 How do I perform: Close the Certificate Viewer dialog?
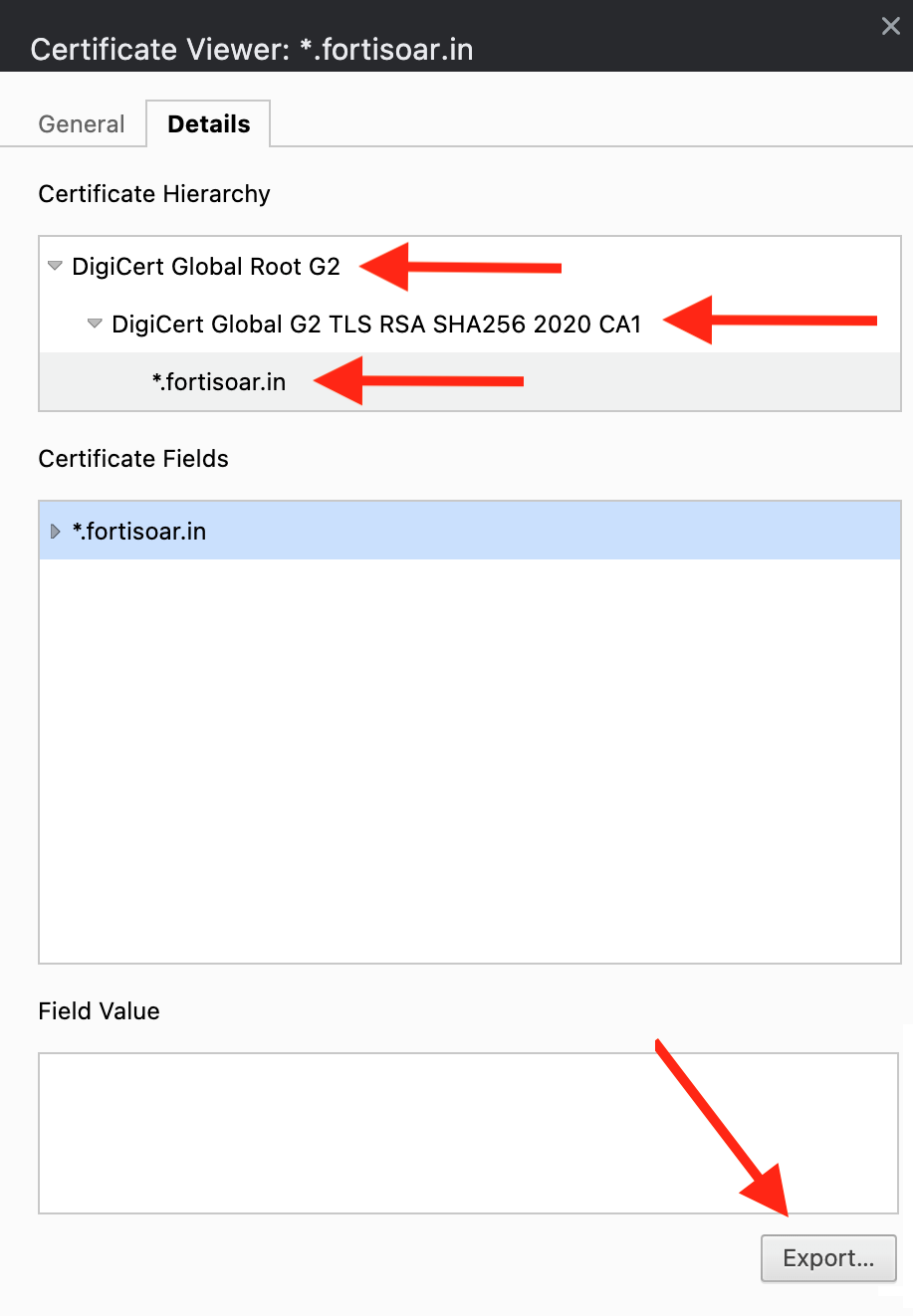(x=890, y=27)
